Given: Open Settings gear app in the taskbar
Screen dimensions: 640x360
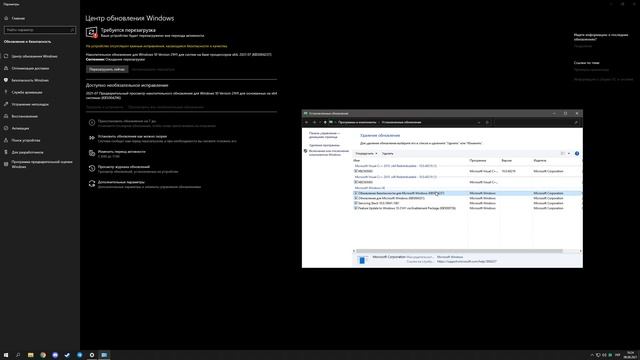Looking at the screenshot, I should pos(92,355).
